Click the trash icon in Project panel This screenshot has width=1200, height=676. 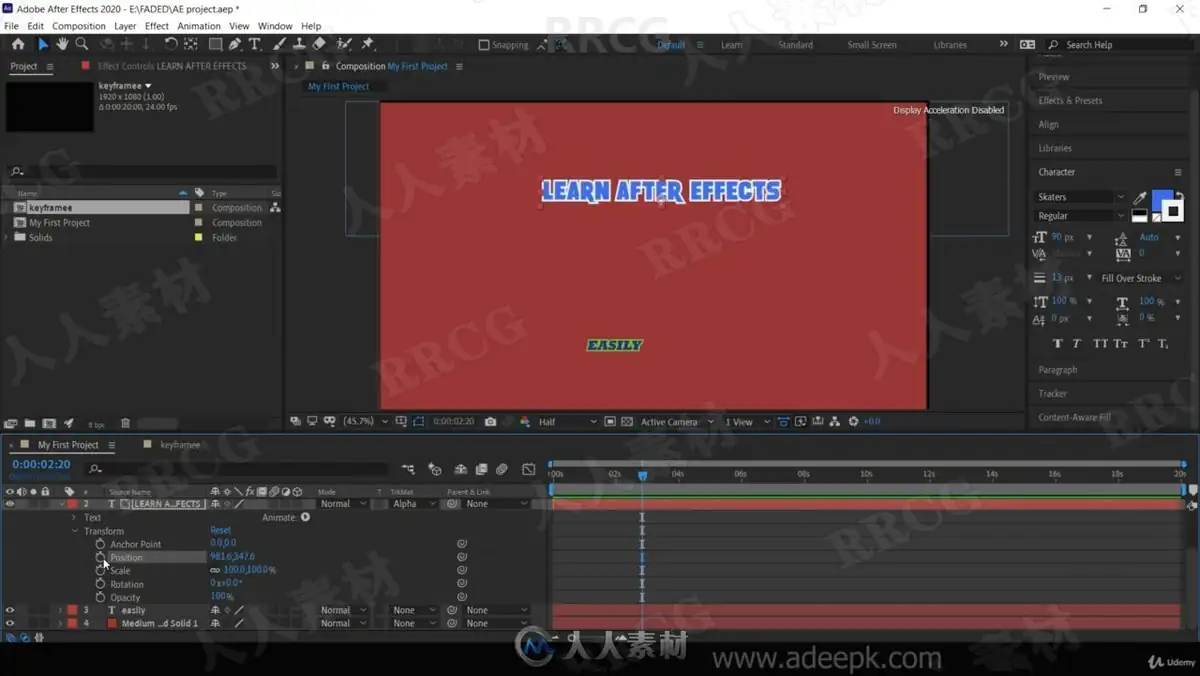click(125, 424)
